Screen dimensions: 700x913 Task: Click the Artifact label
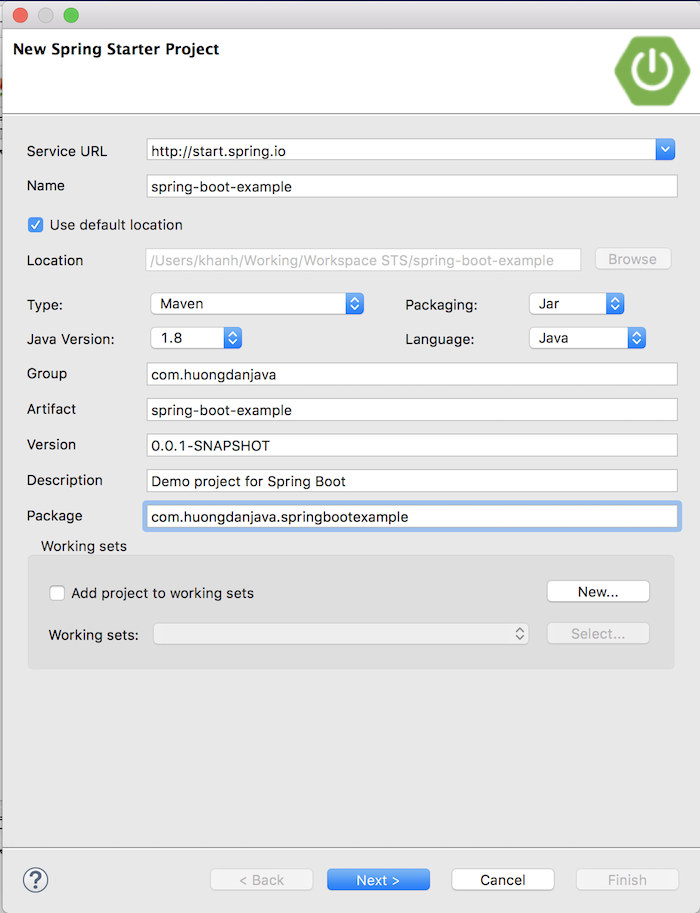(x=51, y=409)
